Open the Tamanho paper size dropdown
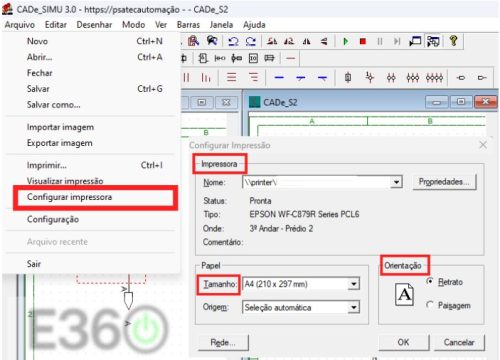Screen dimensions: 500x360 [353, 284]
